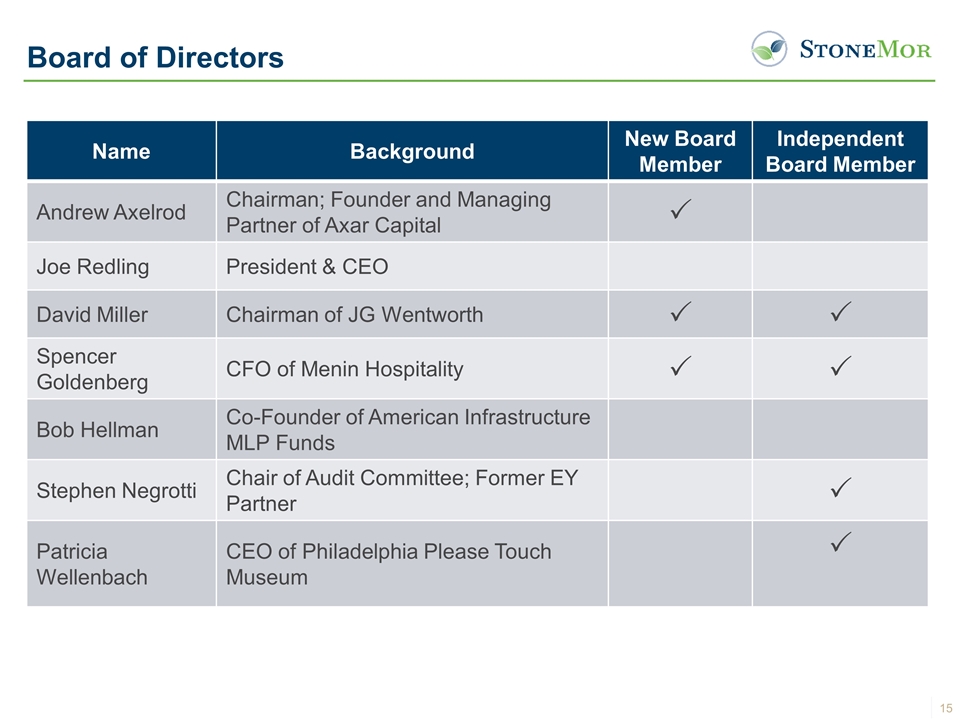Click the 'CFO of Menin Hospitality' cell
Viewport: 960px width, 720px height.
[x=345, y=369]
